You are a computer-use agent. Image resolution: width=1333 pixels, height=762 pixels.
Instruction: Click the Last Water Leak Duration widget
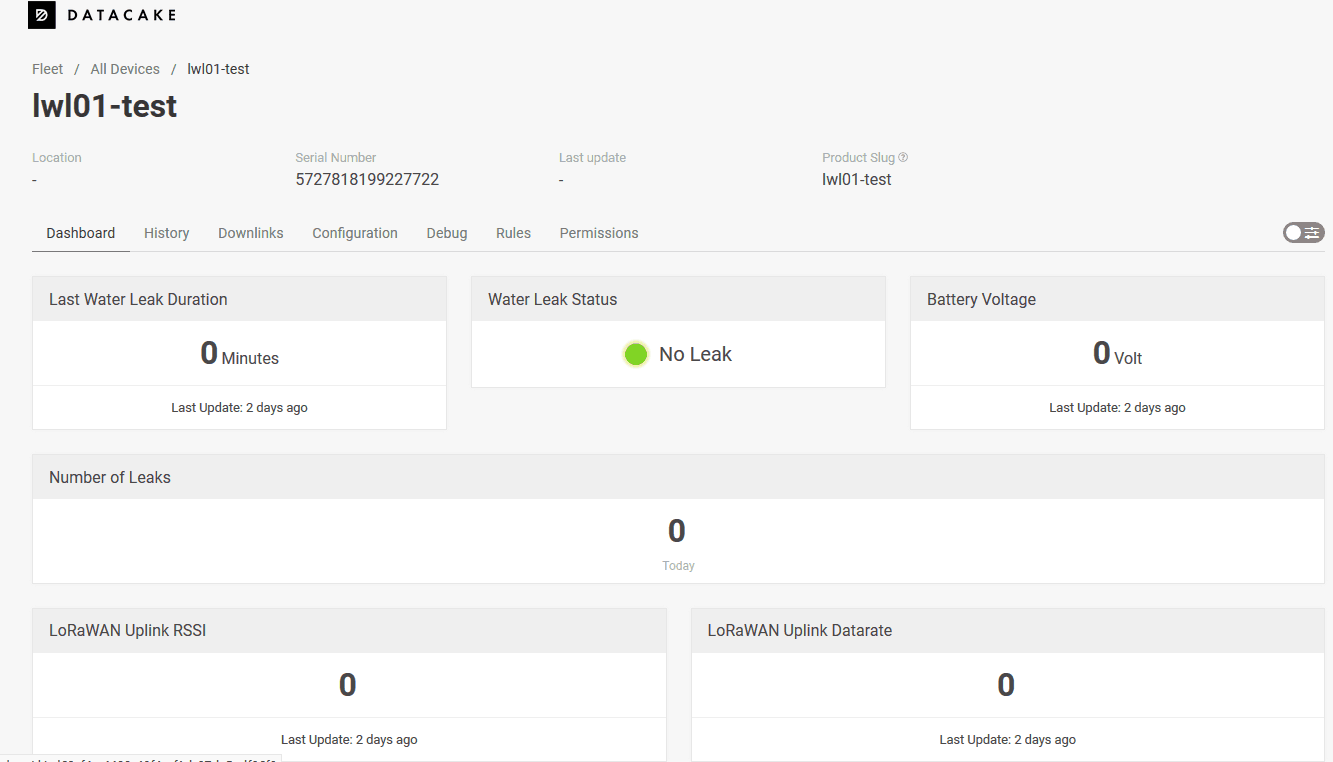239,353
